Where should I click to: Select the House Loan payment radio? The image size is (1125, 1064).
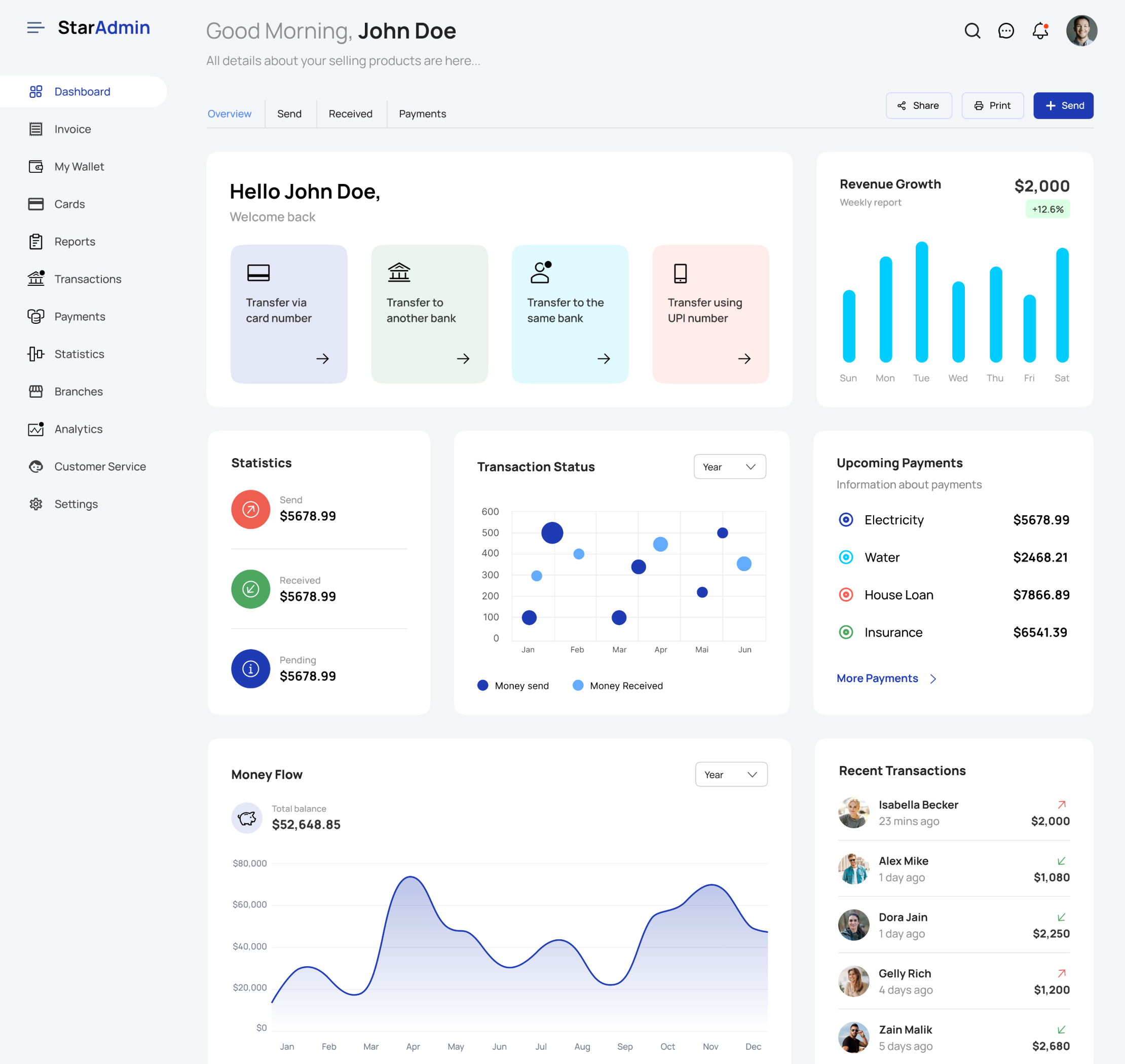pos(846,594)
